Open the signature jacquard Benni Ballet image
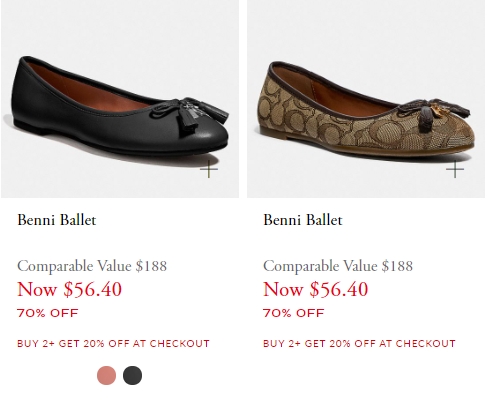The height and width of the screenshot is (400, 487). tap(366, 99)
